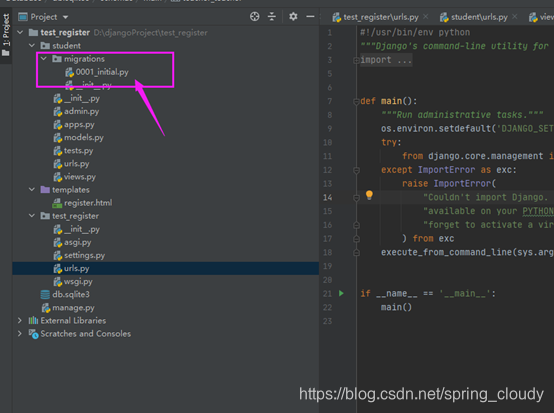Click line number 14 in the gutter
Image resolution: width=554 pixels, height=413 pixels.
coord(328,197)
